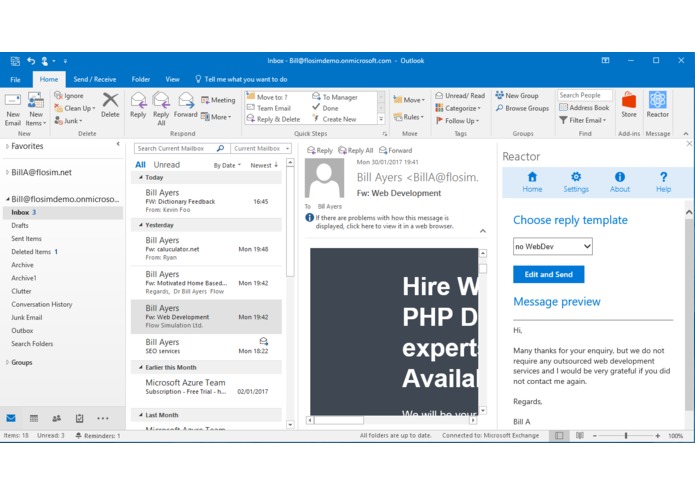Run the Reply & Delete quick step
Image resolution: width=695 pixels, height=494 pixels.
coord(273,119)
